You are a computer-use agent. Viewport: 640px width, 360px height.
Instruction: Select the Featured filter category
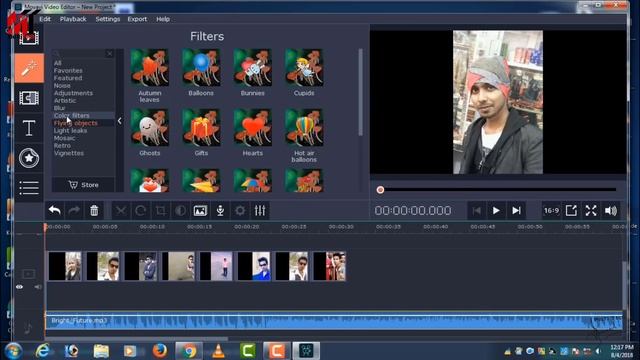coord(68,78)
